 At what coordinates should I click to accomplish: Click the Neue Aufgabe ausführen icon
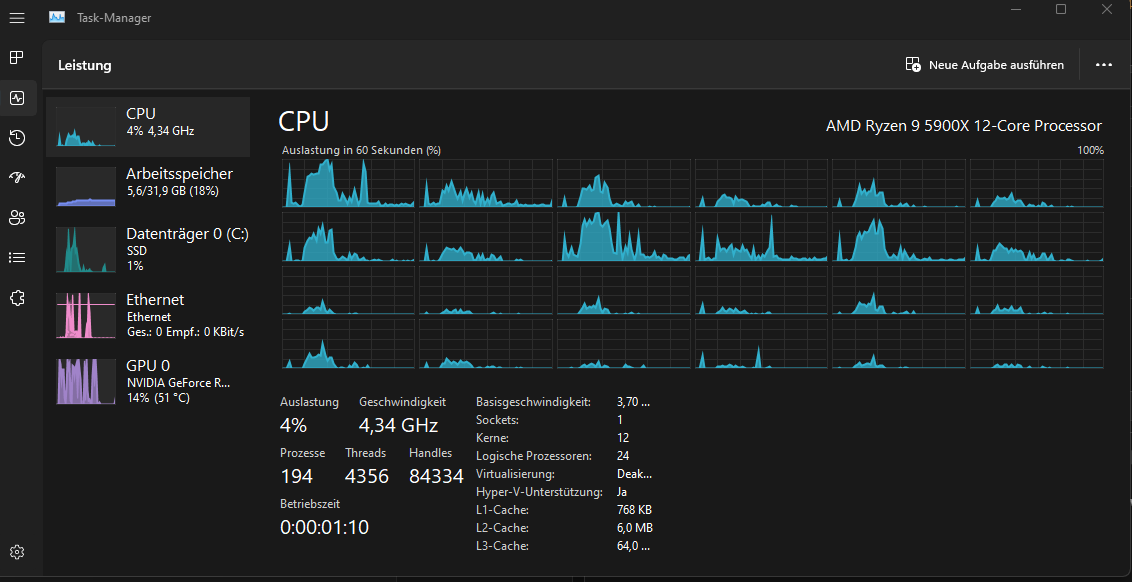point(913,65)
